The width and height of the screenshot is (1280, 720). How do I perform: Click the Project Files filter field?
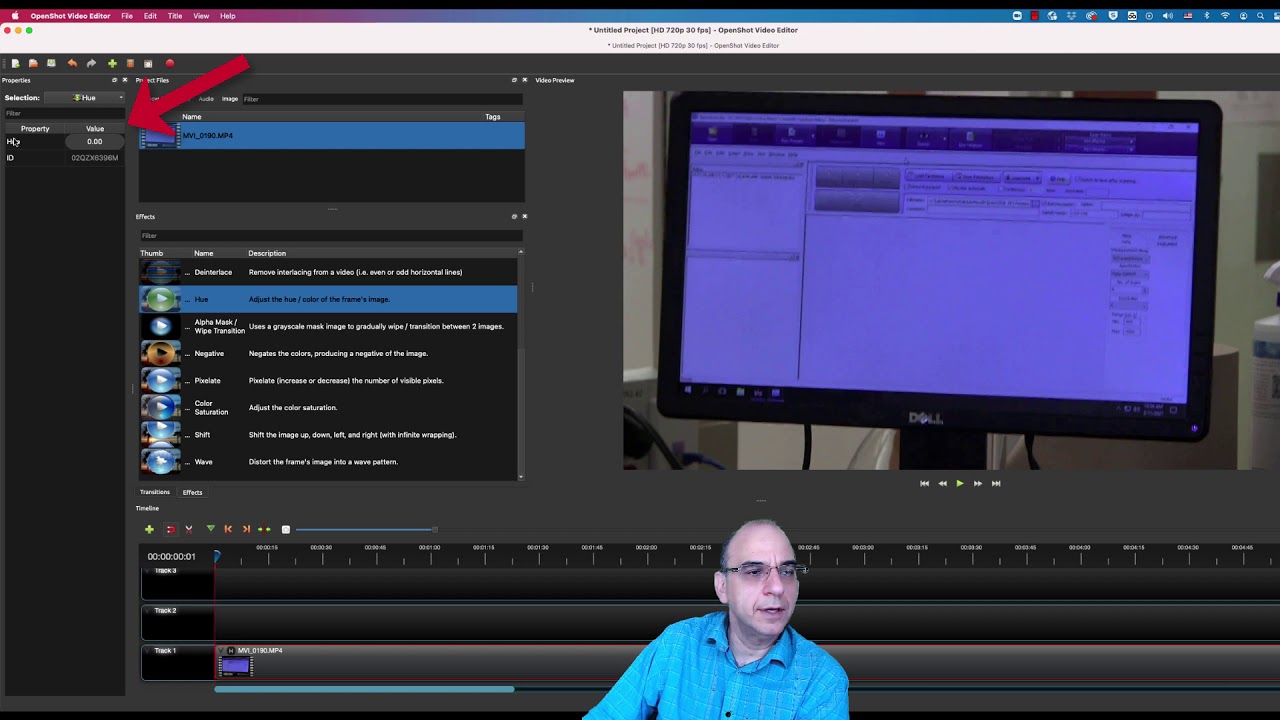tap(382, 99)
